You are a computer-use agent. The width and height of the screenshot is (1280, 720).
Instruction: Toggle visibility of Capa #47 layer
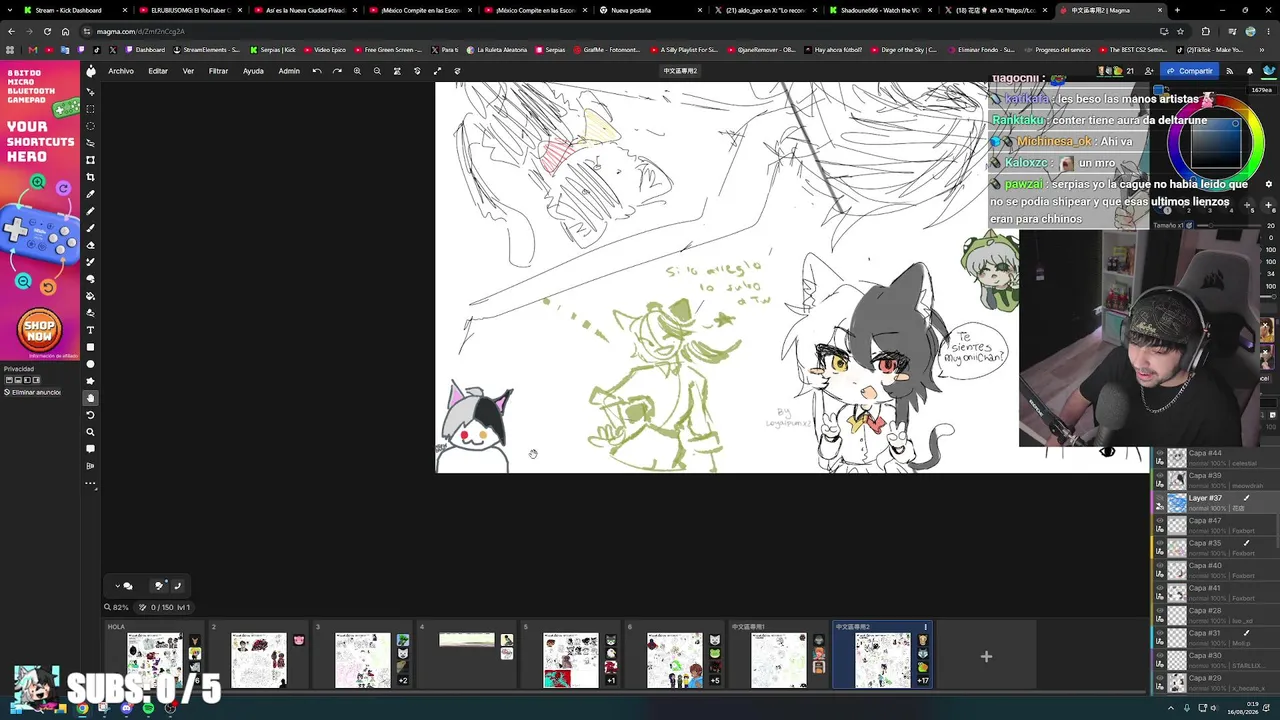(1160, 521)
